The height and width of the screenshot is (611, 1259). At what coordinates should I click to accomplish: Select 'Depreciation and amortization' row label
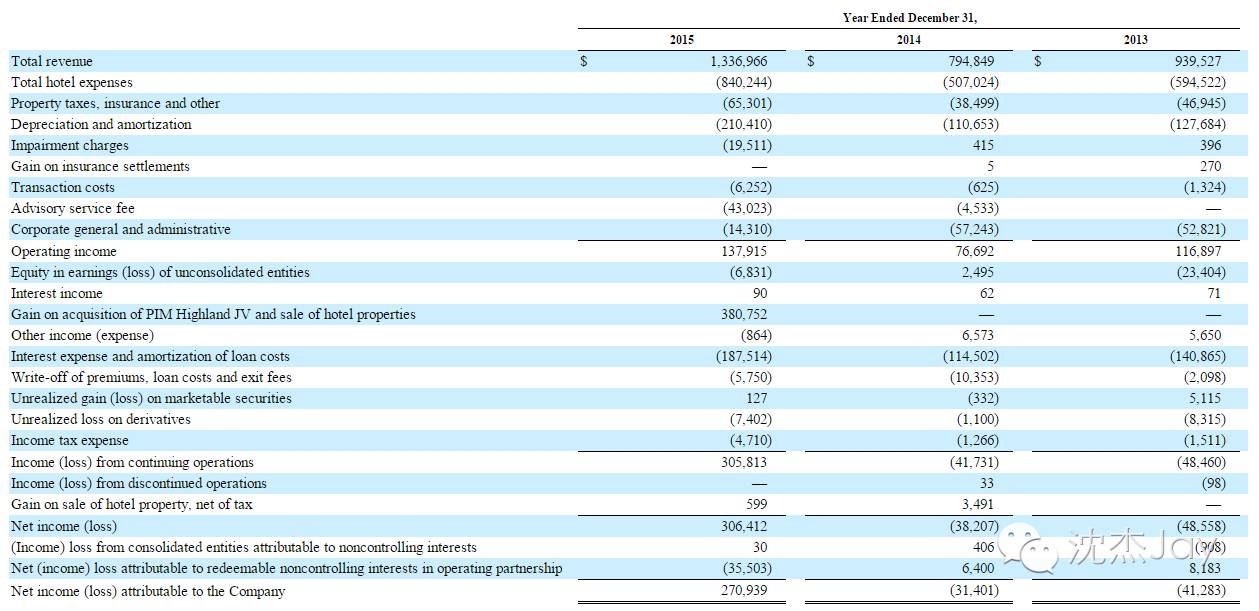tap(101, 124)
